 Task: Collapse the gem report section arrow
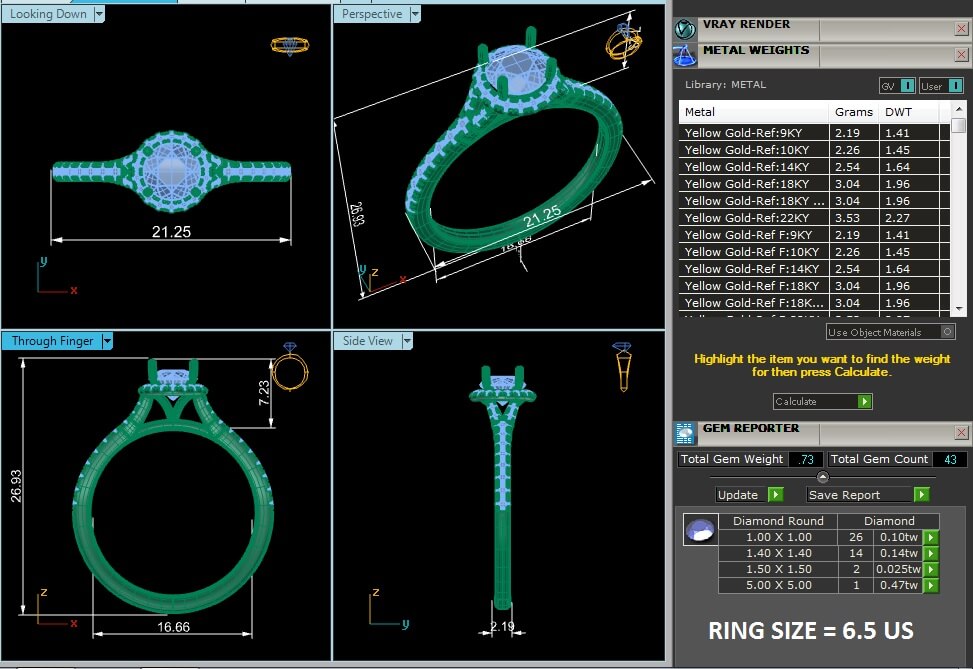coord(823,477)
